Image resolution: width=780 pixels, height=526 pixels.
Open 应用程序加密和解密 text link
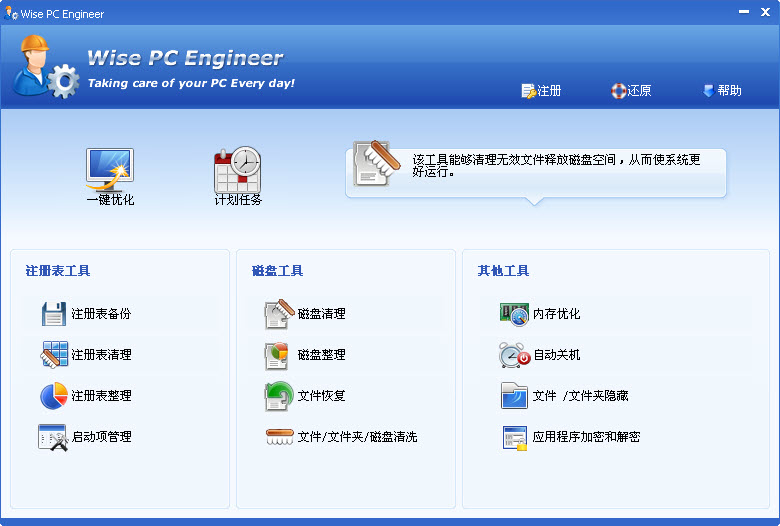point(586,437)
